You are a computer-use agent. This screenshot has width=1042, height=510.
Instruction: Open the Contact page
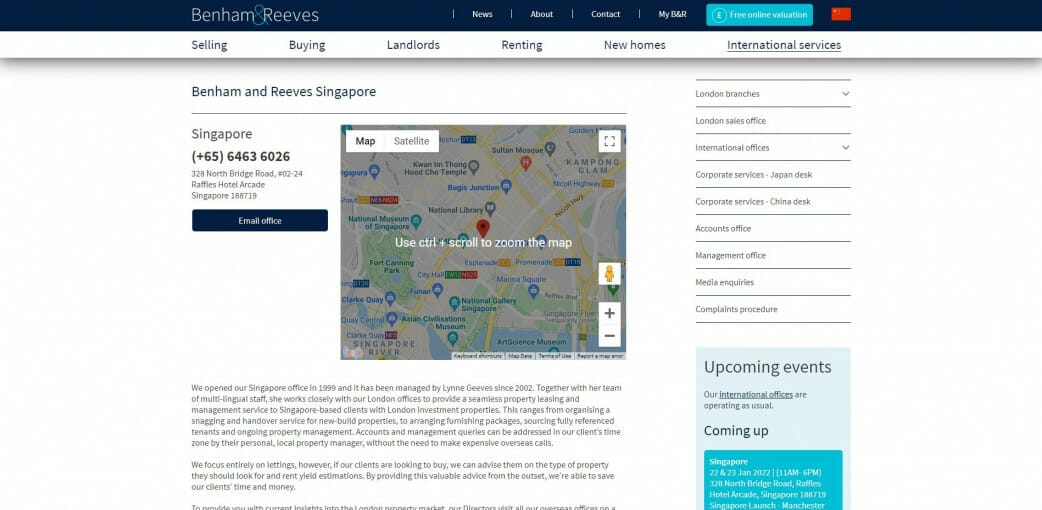(x=605, y=14)
